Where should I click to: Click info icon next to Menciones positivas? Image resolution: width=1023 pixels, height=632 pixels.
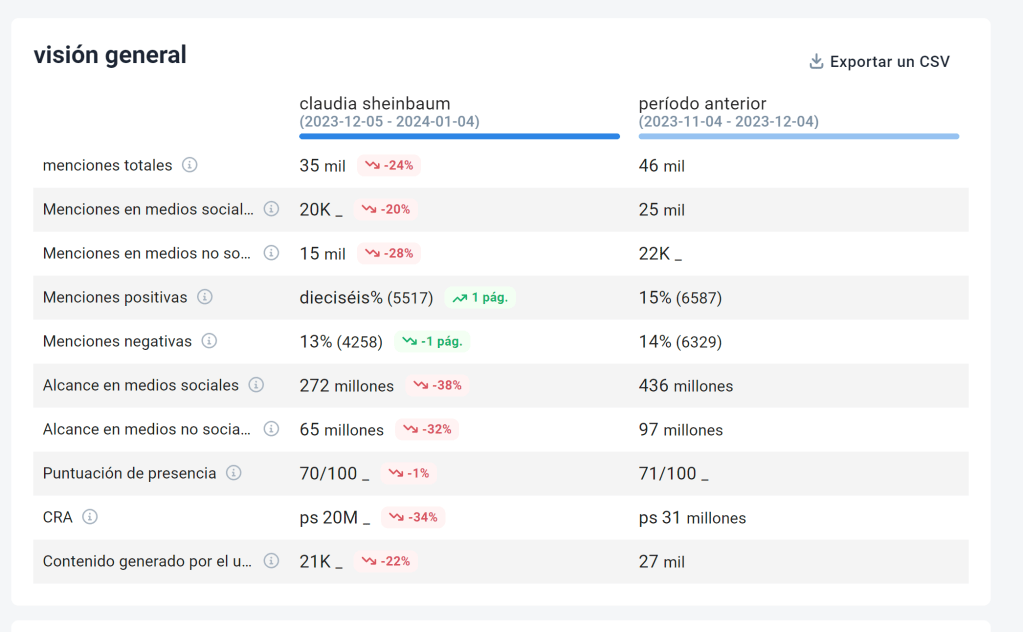click(x=205, y=297)
